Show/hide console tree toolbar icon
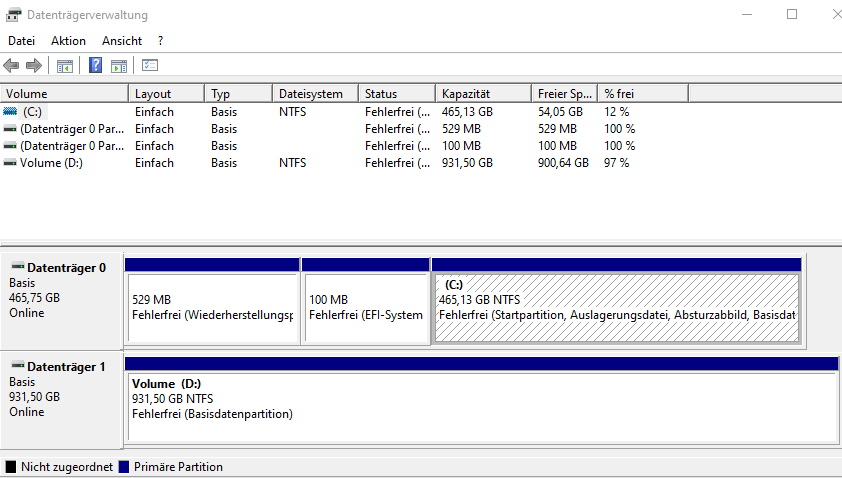Viewport: 842px width, 478px height. (x=65, y=66)
